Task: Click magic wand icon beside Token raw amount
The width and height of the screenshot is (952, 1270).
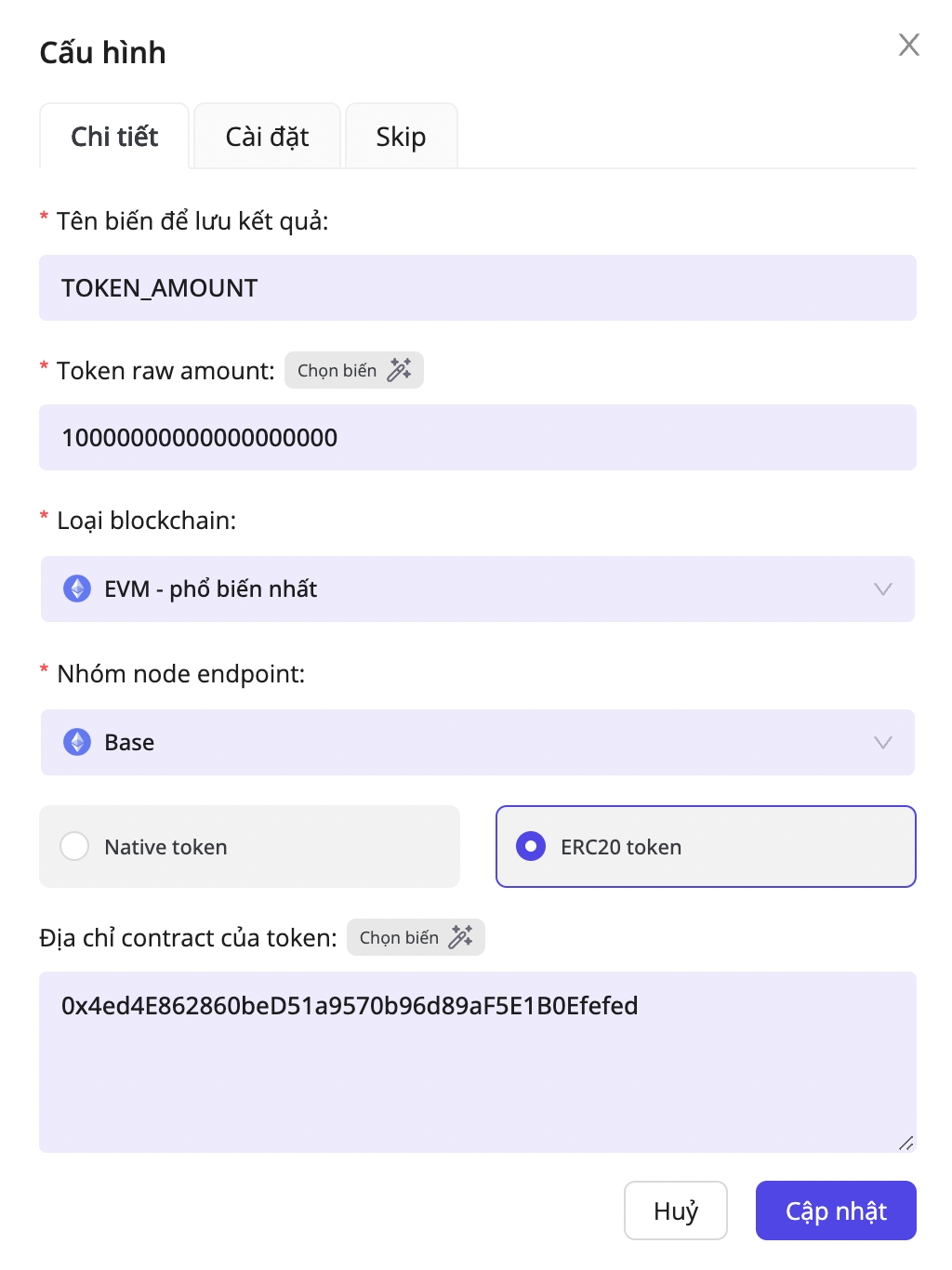Action: [399, 370]
